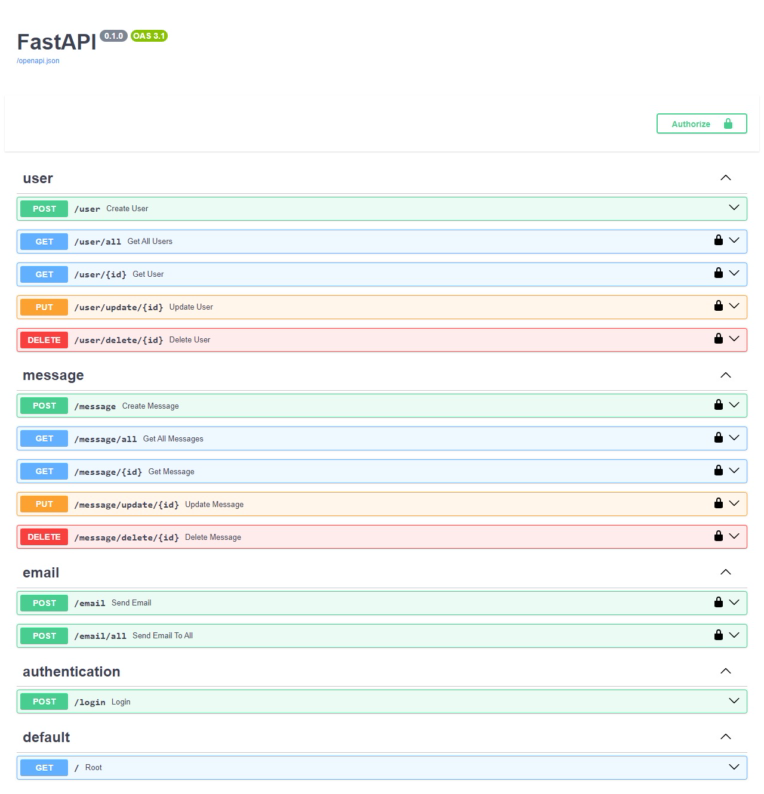Viewport: 764px width, 794px height.
Task: Expand DELETE /user/delete/{id} row arrow
Action: (734, 339)
